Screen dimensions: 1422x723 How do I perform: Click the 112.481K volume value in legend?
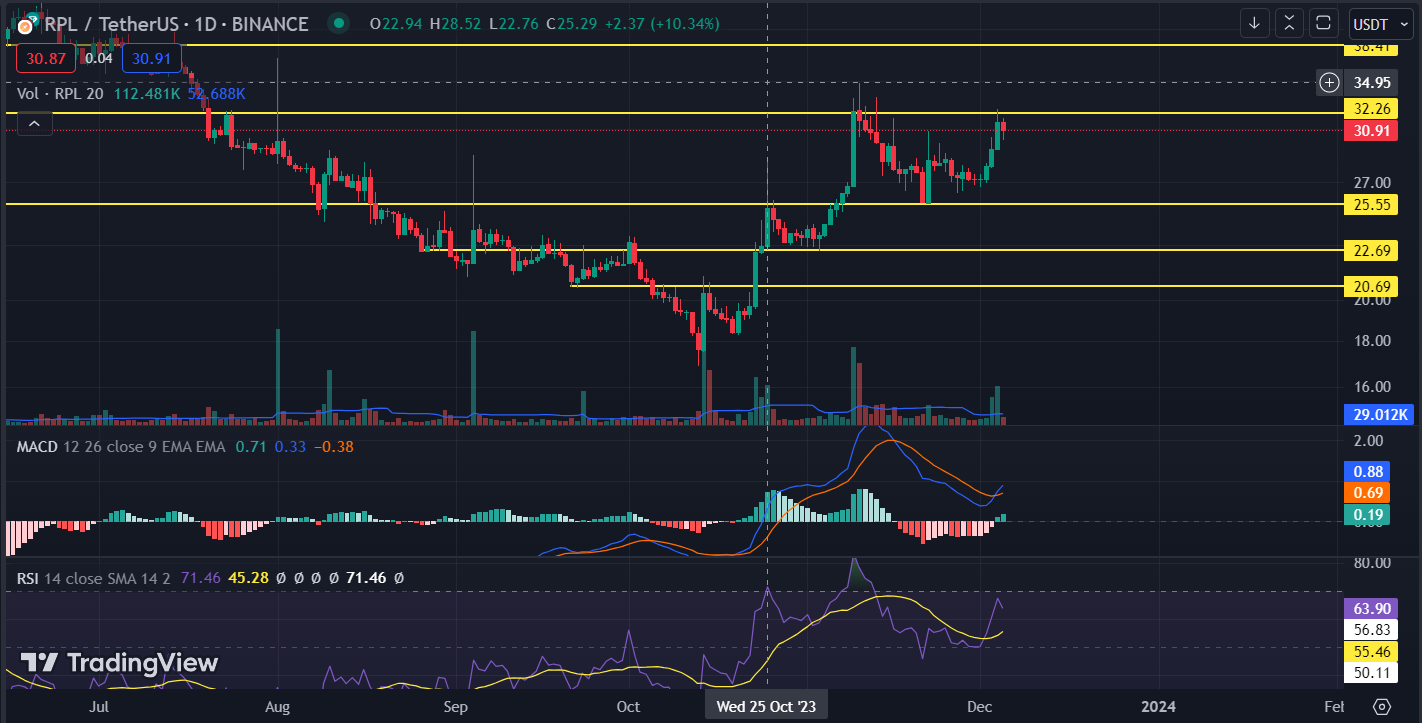tap(148, 94)
